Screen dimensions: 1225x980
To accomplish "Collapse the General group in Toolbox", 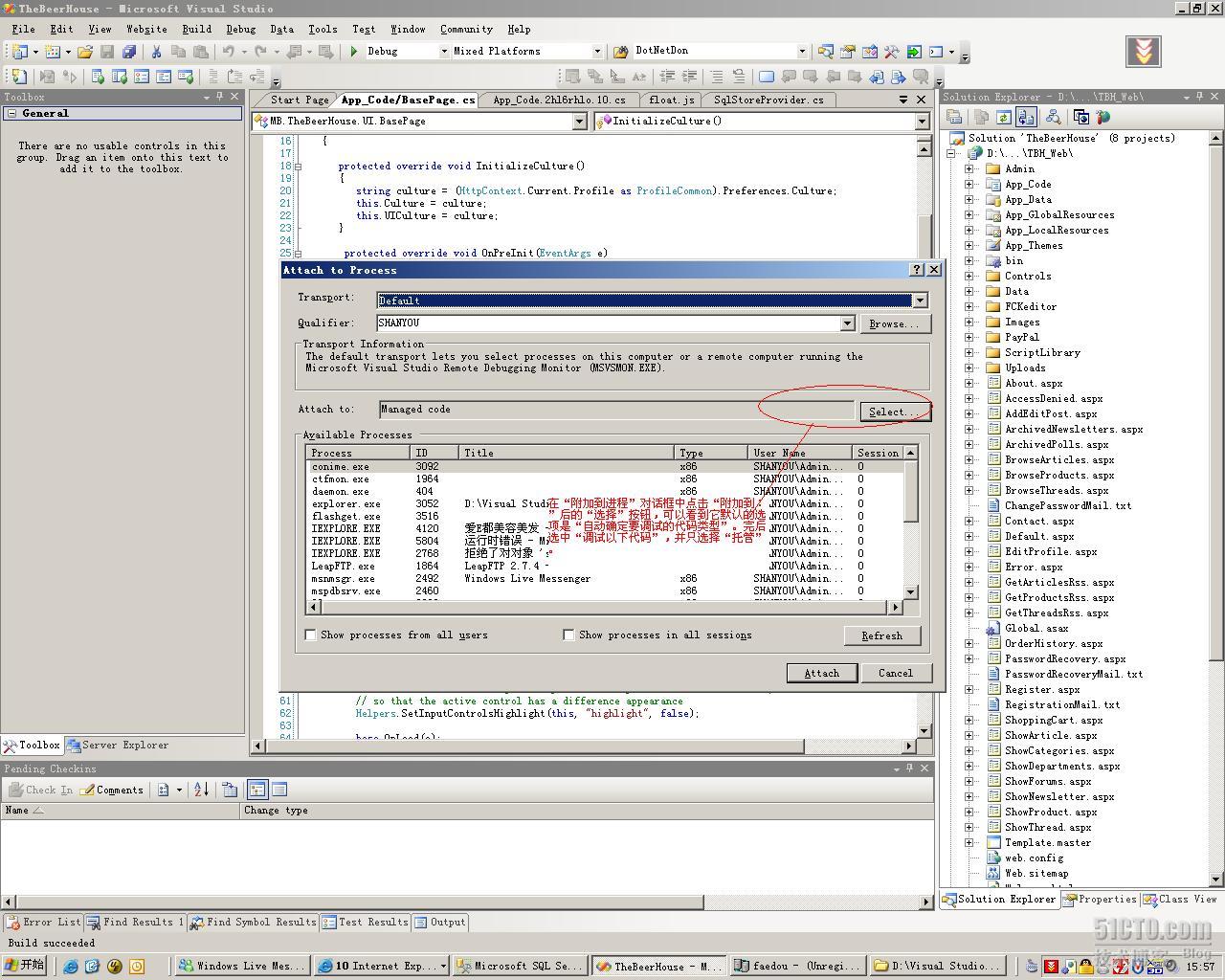I will coord(11,113).
